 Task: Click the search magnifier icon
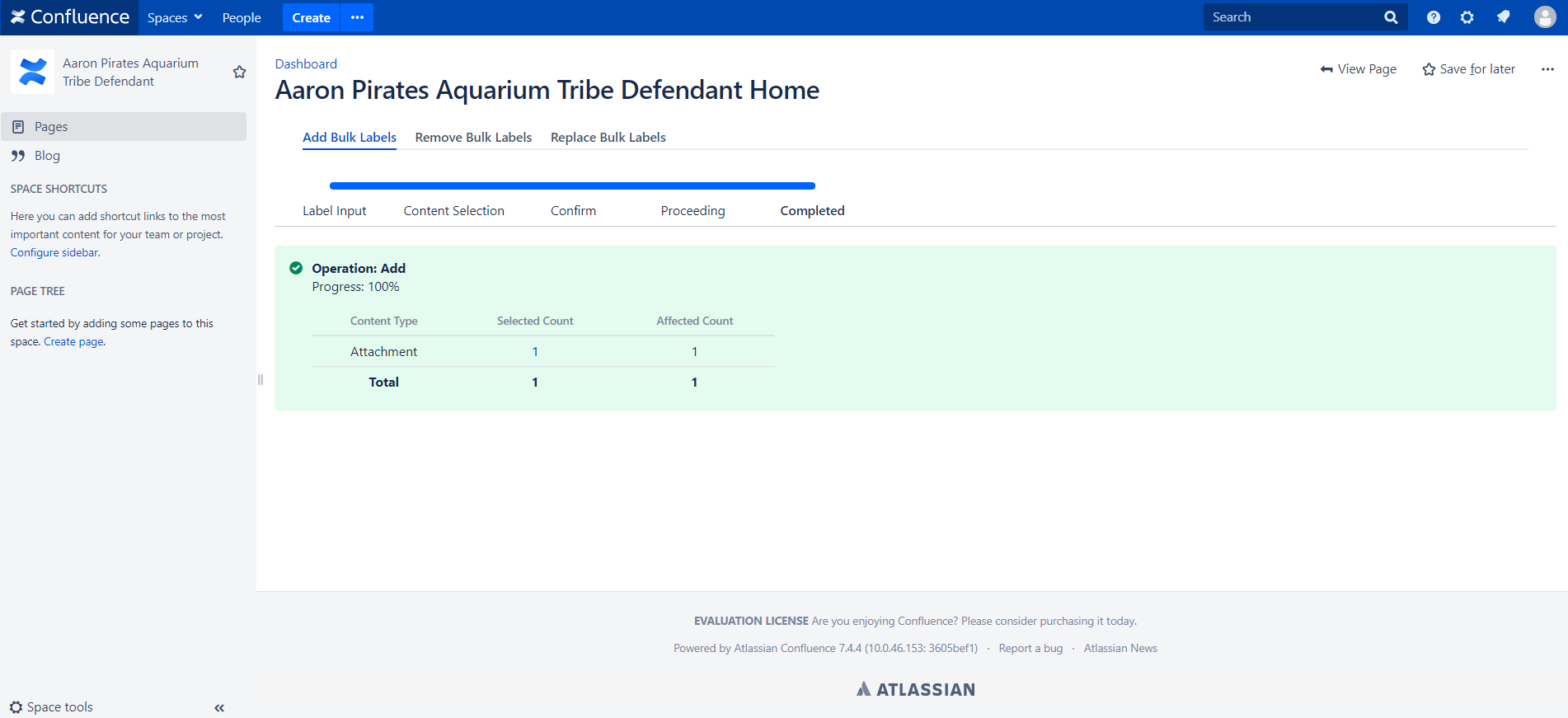[x=1391, y=17]
